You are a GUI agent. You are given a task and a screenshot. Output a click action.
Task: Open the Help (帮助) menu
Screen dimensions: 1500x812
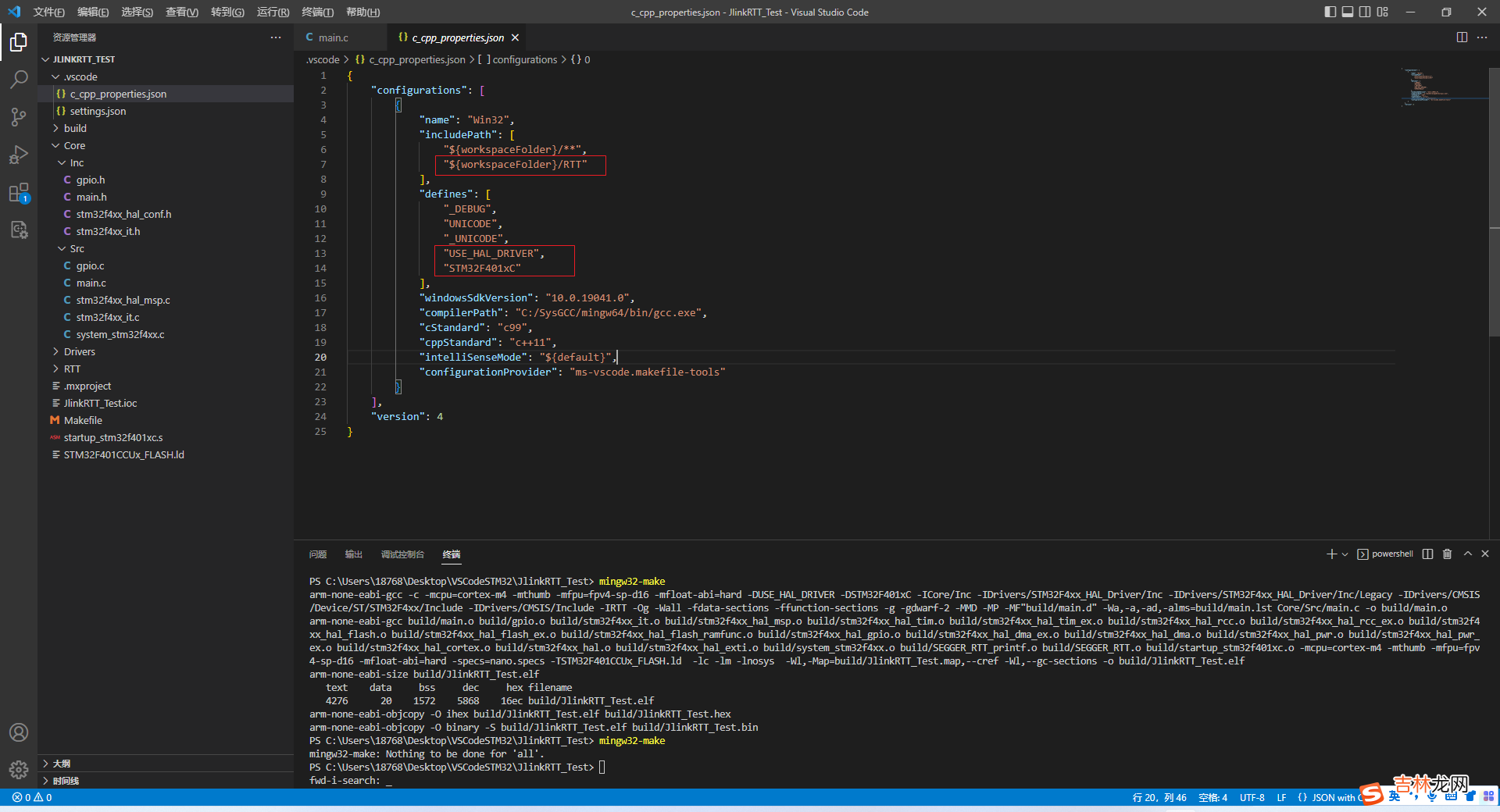click(x=362, y=12)
